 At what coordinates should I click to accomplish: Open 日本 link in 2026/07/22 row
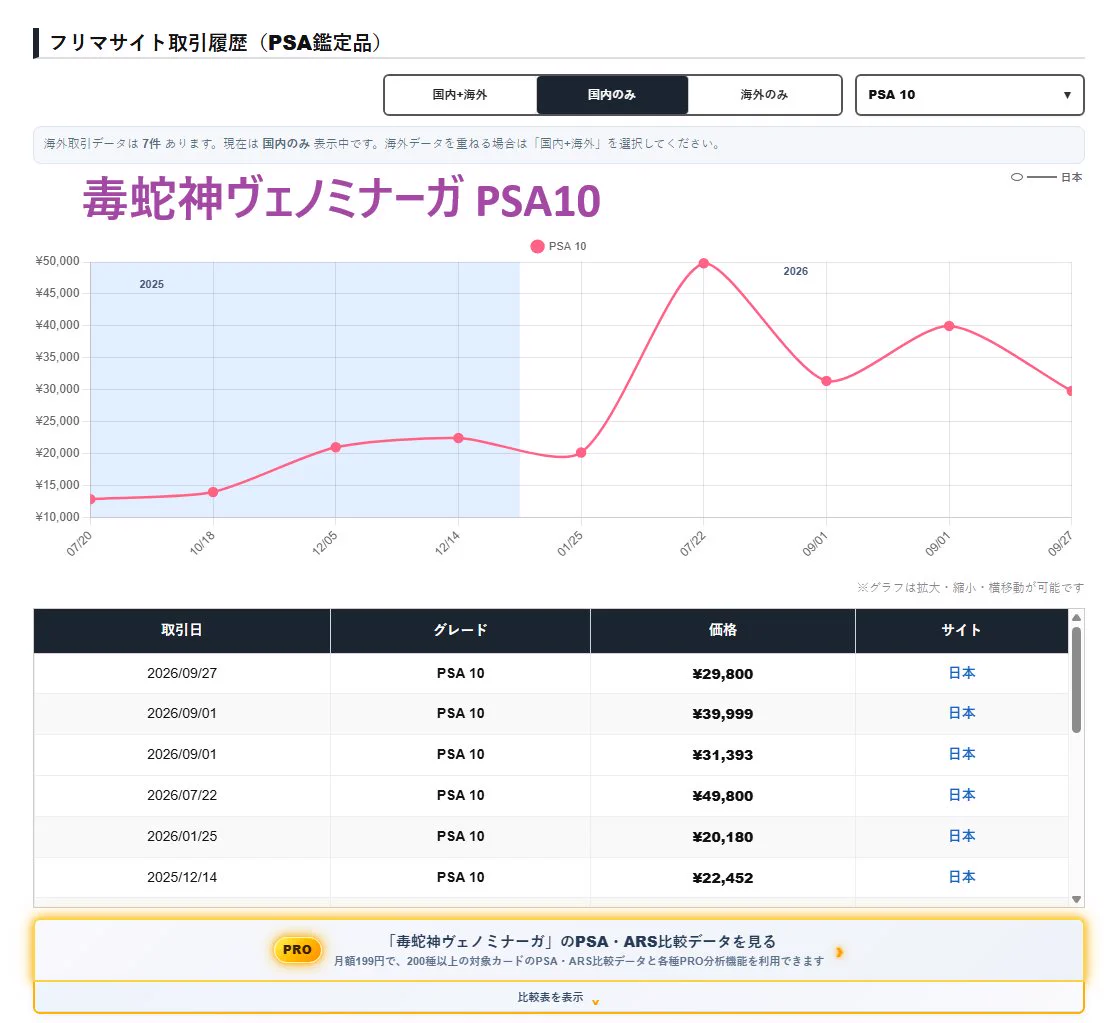961,795
